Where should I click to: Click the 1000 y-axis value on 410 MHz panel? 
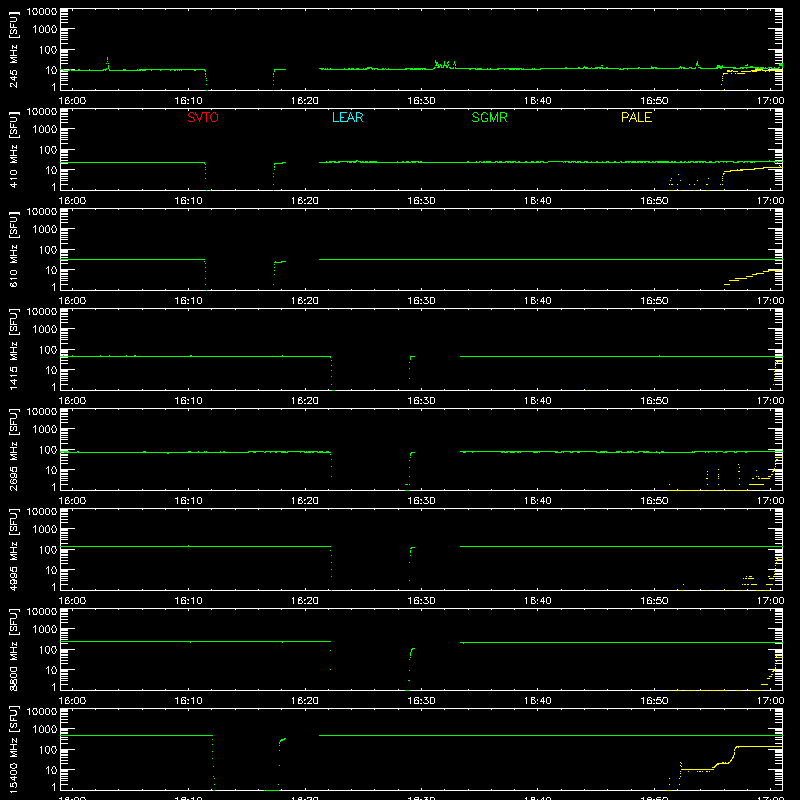coord(44,130)
